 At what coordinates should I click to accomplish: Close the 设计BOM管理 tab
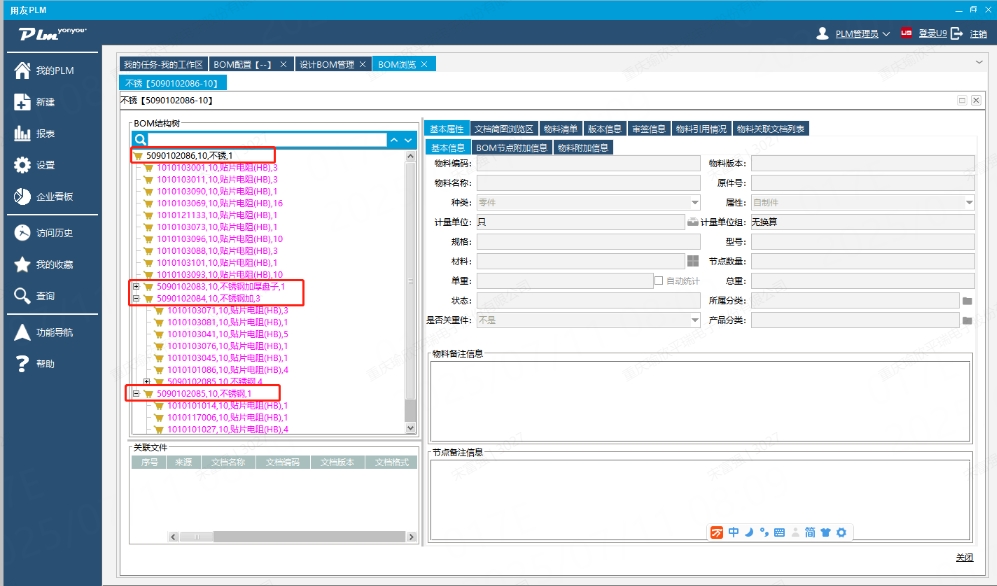pos(363,64)
